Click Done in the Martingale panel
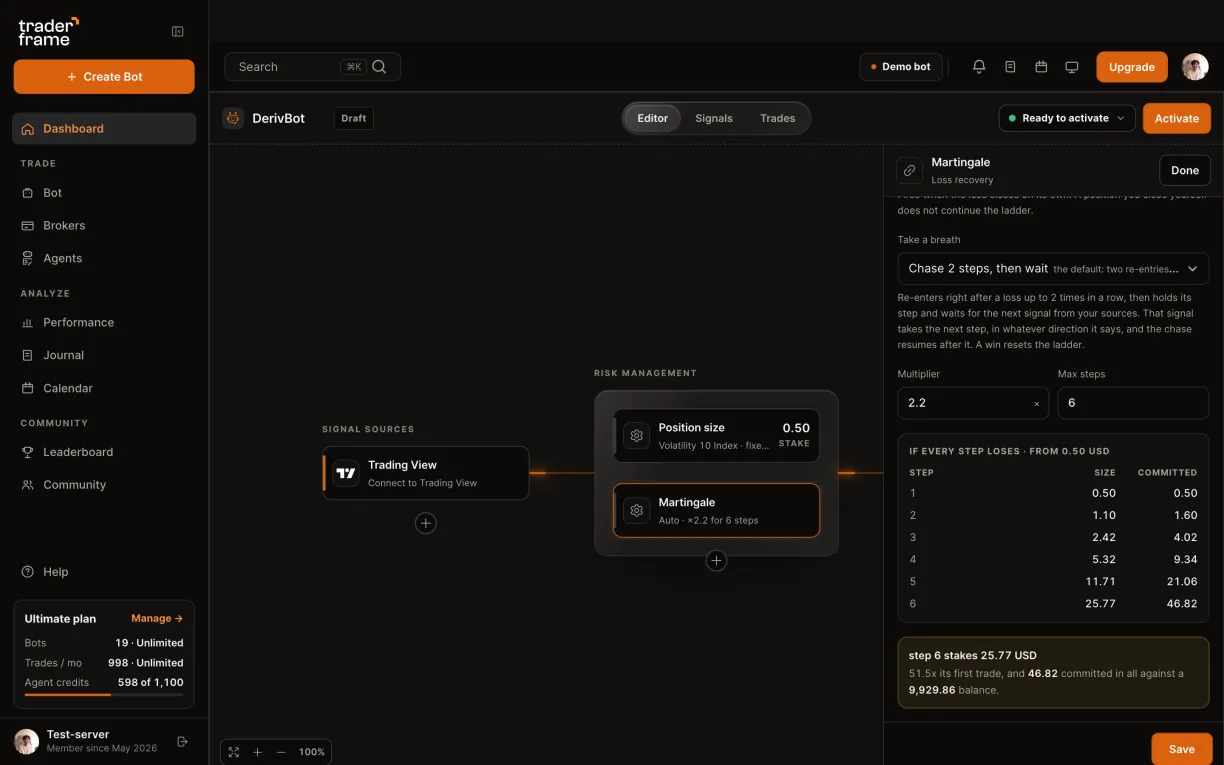 [1185, 170]
